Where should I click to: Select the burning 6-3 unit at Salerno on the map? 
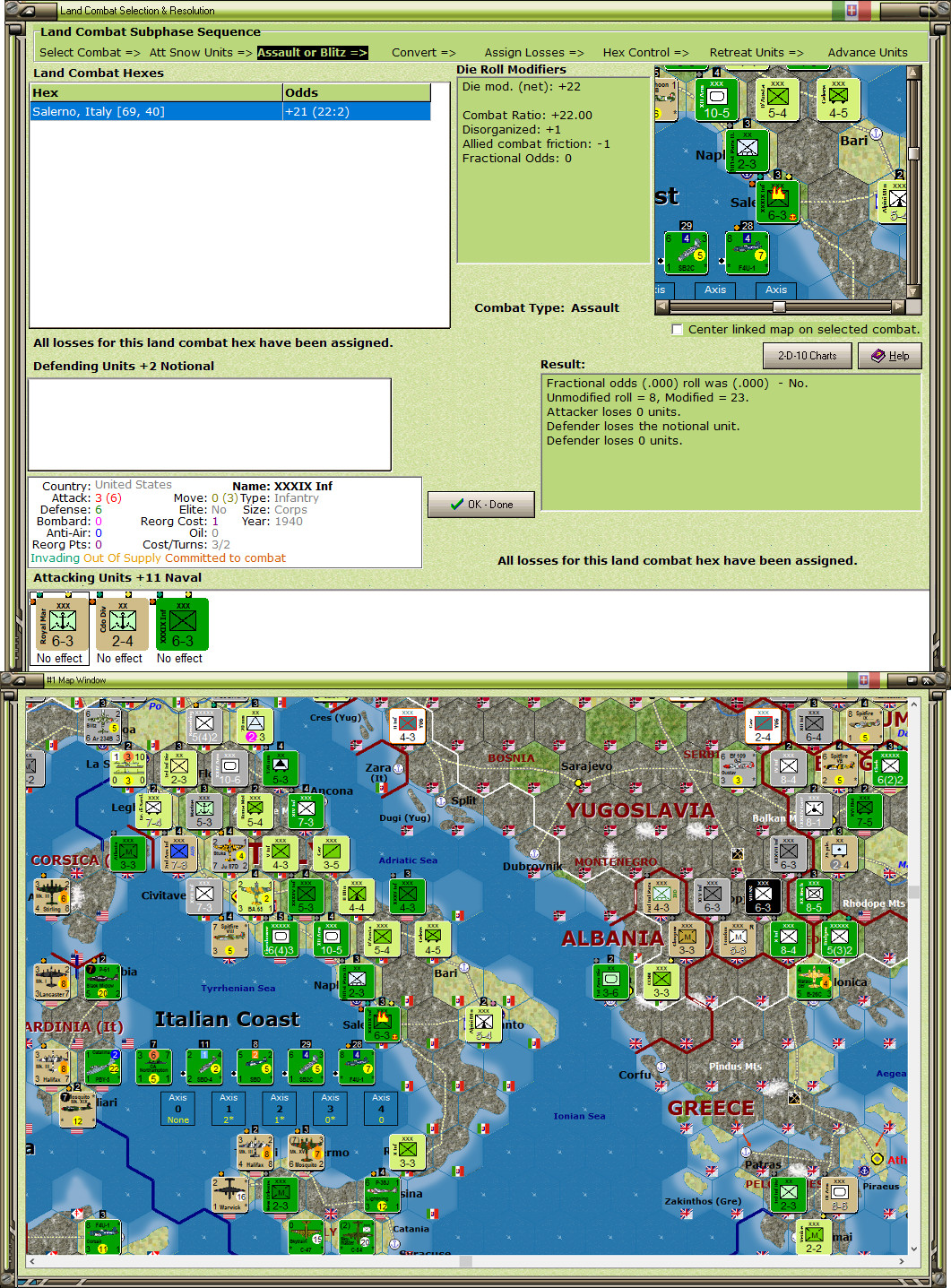pyautogui.click(x=382, y=1024)
